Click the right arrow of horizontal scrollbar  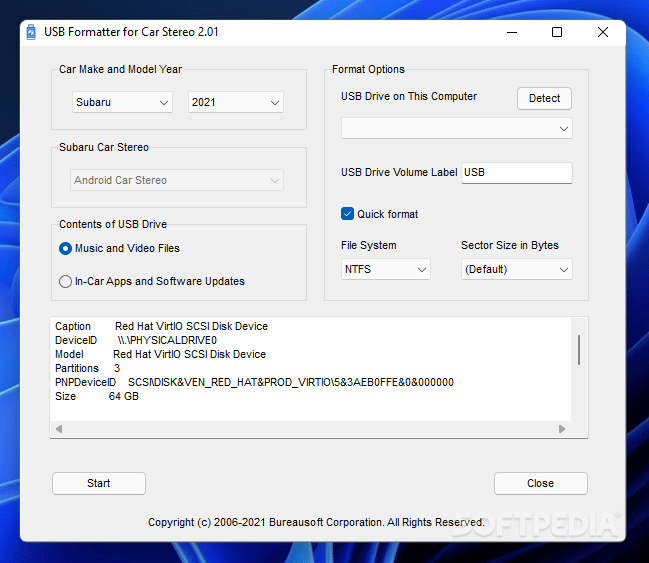point(562,429)
